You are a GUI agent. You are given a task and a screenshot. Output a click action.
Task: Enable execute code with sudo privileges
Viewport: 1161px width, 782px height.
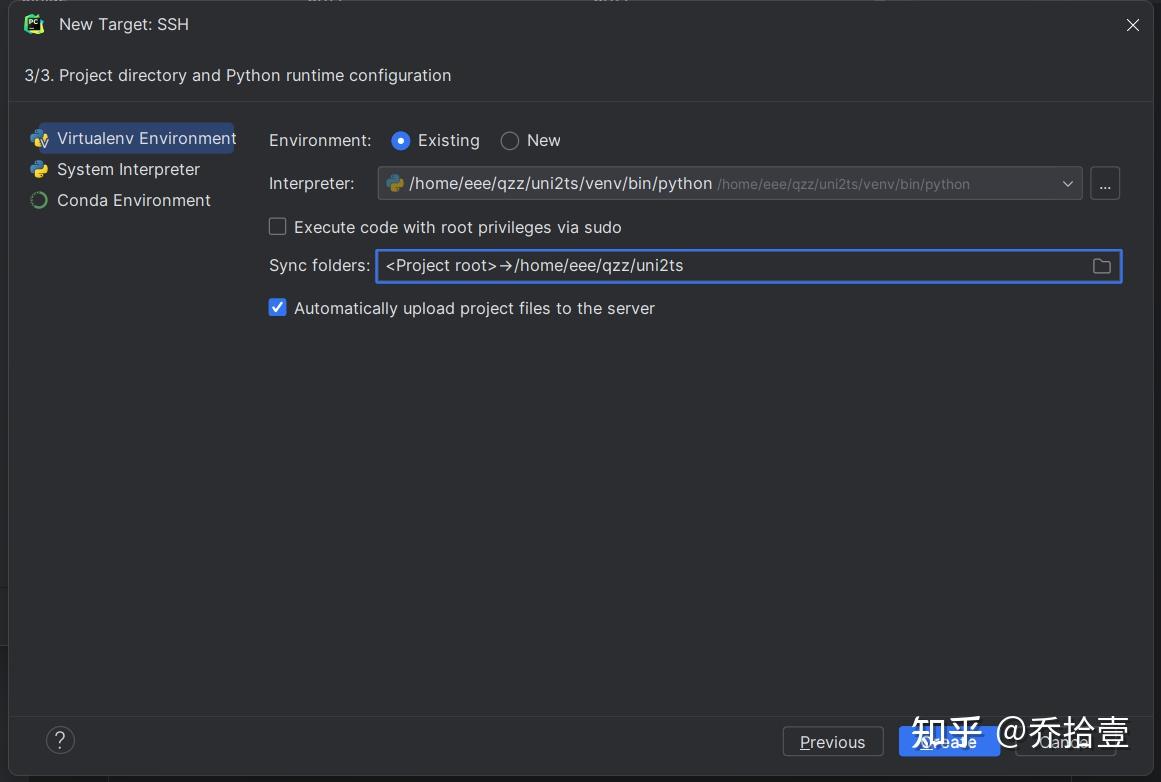pos(277,226)
